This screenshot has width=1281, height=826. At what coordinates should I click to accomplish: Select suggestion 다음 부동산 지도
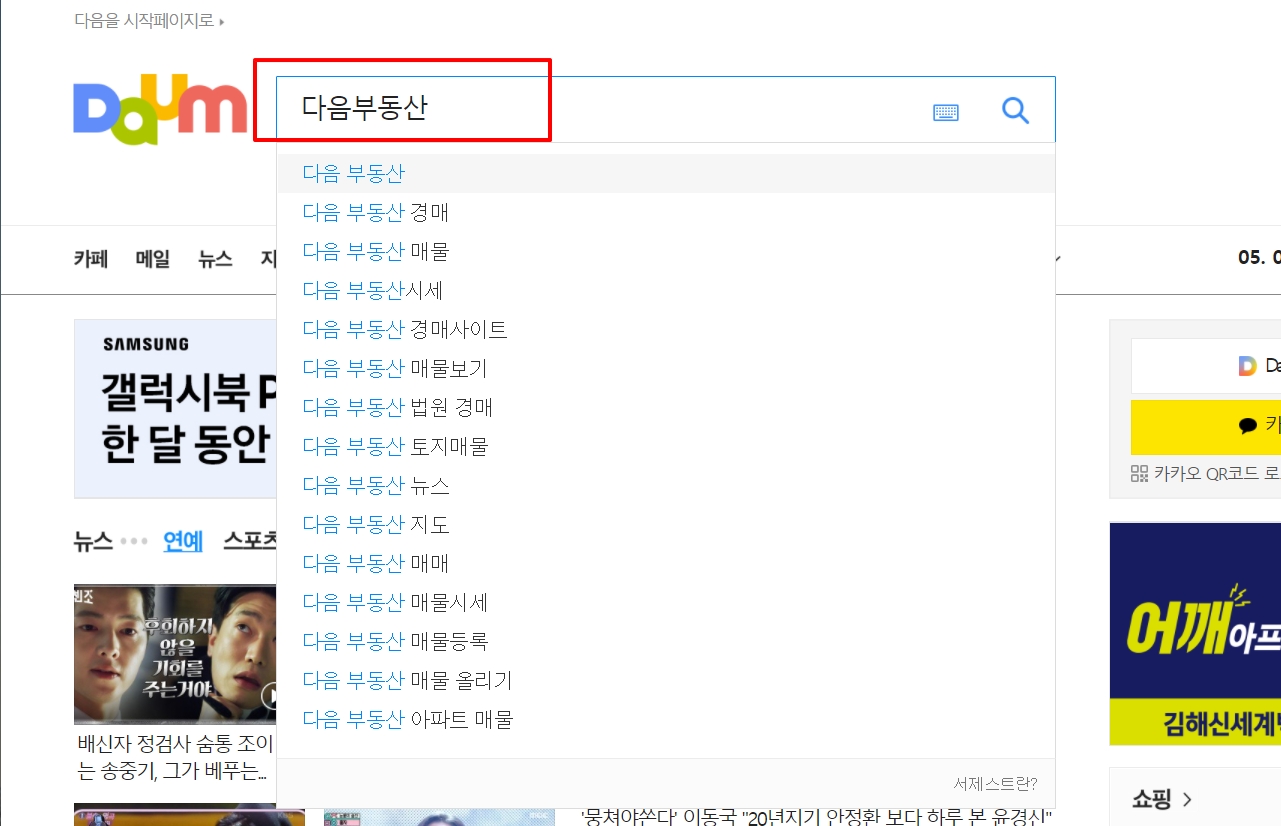[666, 524]
